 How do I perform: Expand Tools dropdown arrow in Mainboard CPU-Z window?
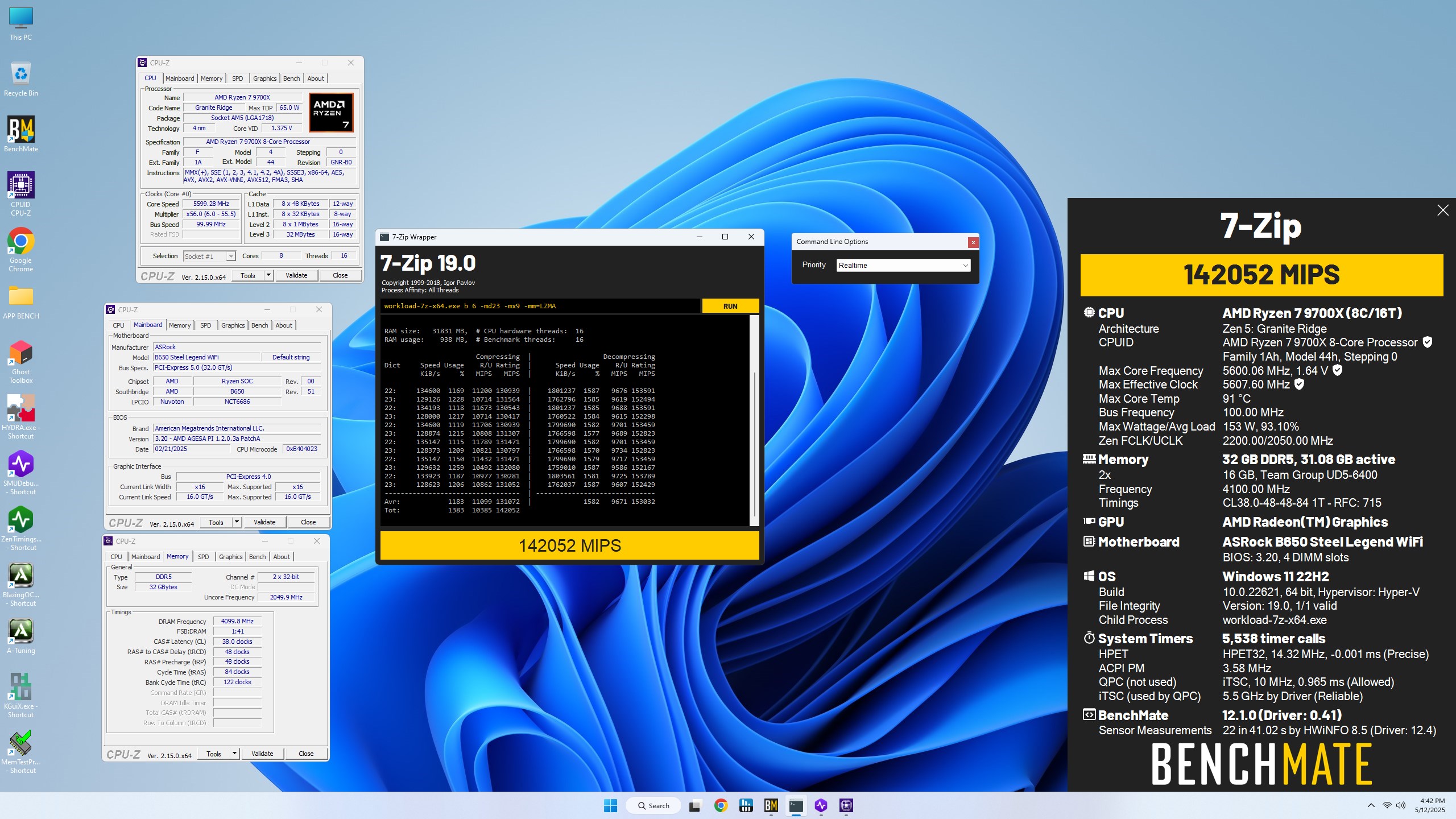pyautogui.click(x=237, y=522)
